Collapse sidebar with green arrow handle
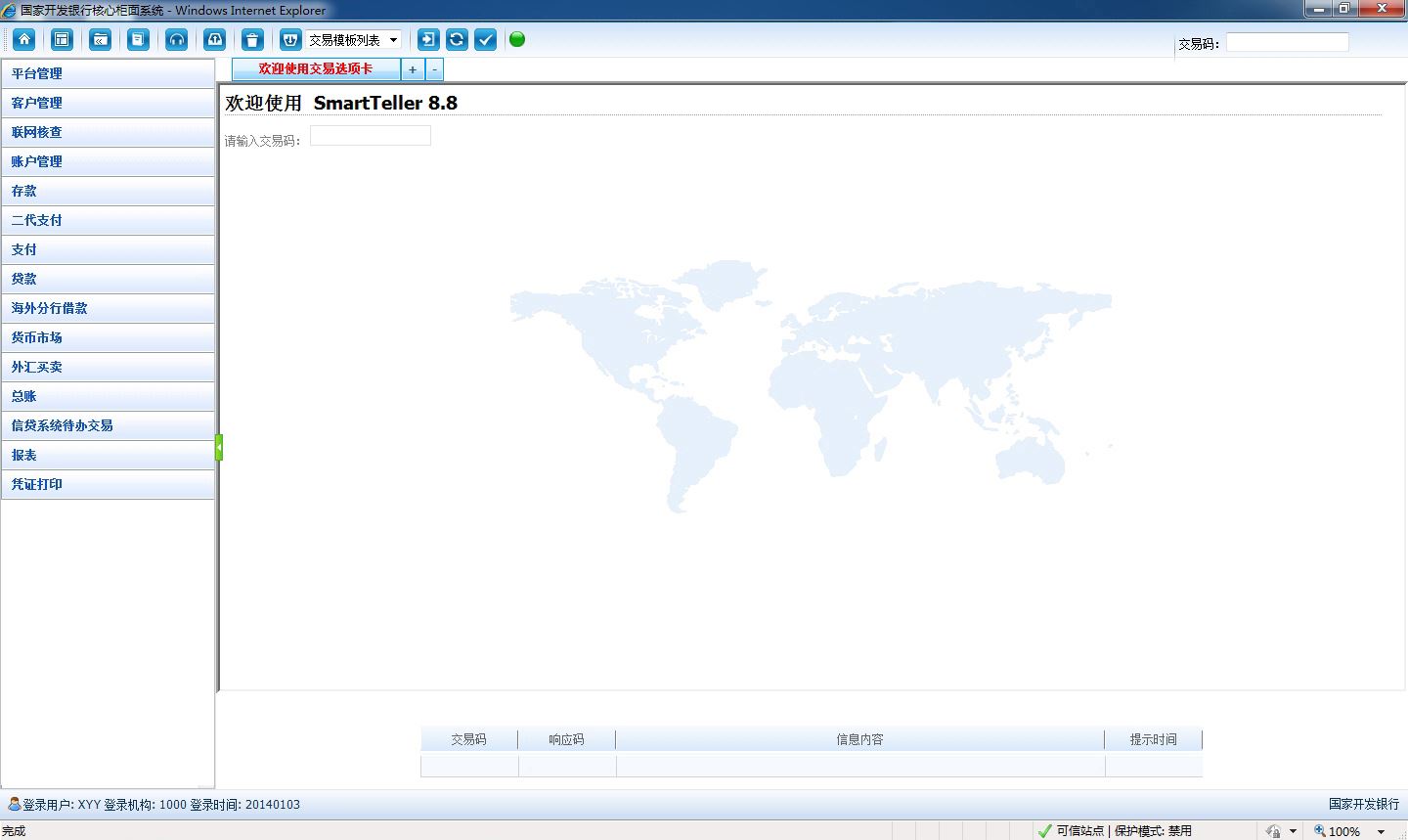This screenshot has height=840, width=1408. (x=219, y=448)
